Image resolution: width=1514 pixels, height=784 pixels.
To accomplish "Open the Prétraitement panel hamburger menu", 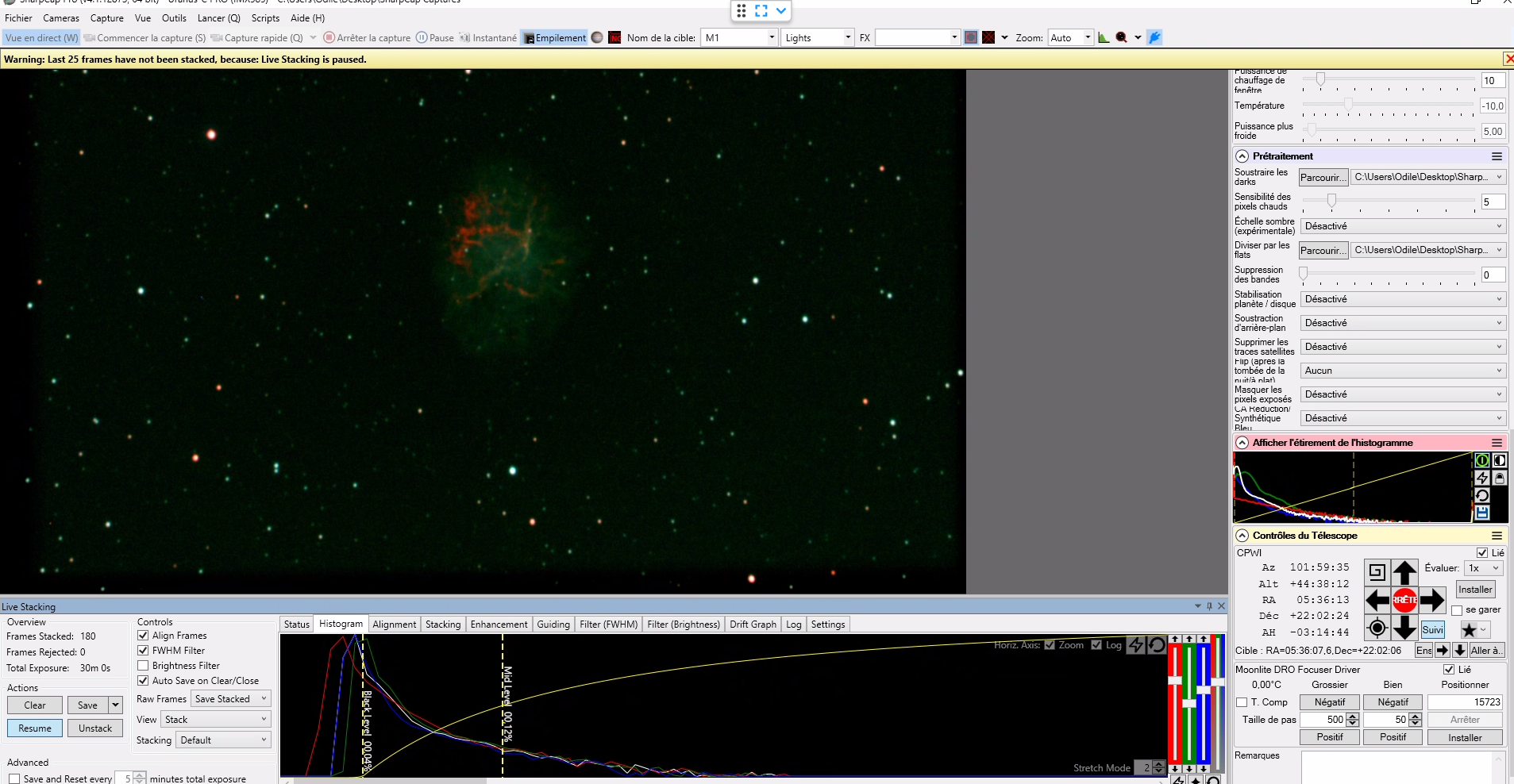I will pos(1497,156).
